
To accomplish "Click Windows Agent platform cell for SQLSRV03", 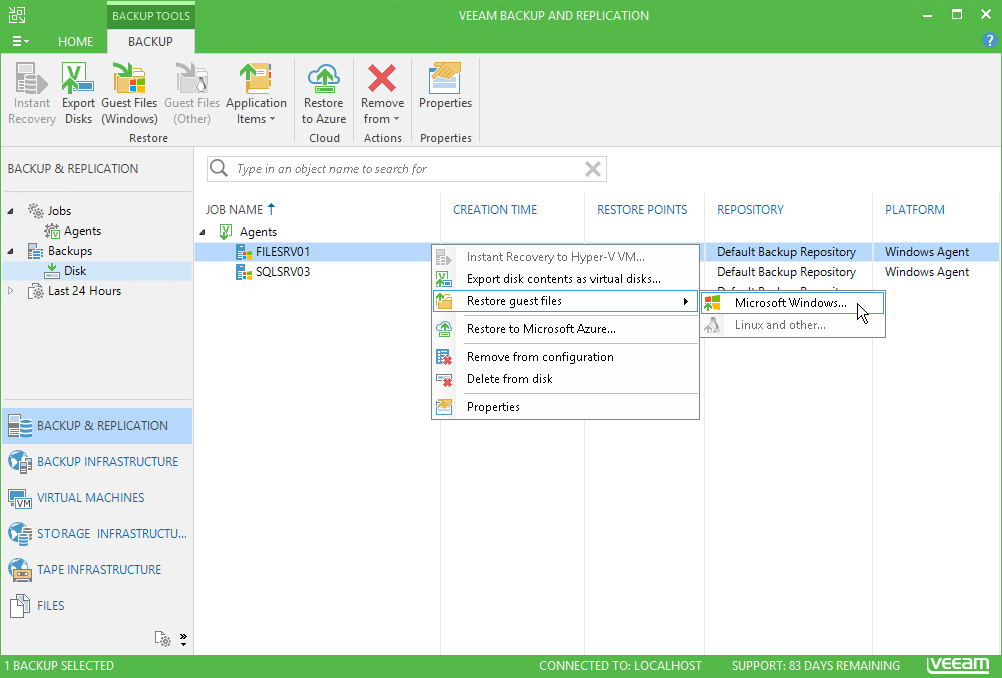I will (927, 272).
